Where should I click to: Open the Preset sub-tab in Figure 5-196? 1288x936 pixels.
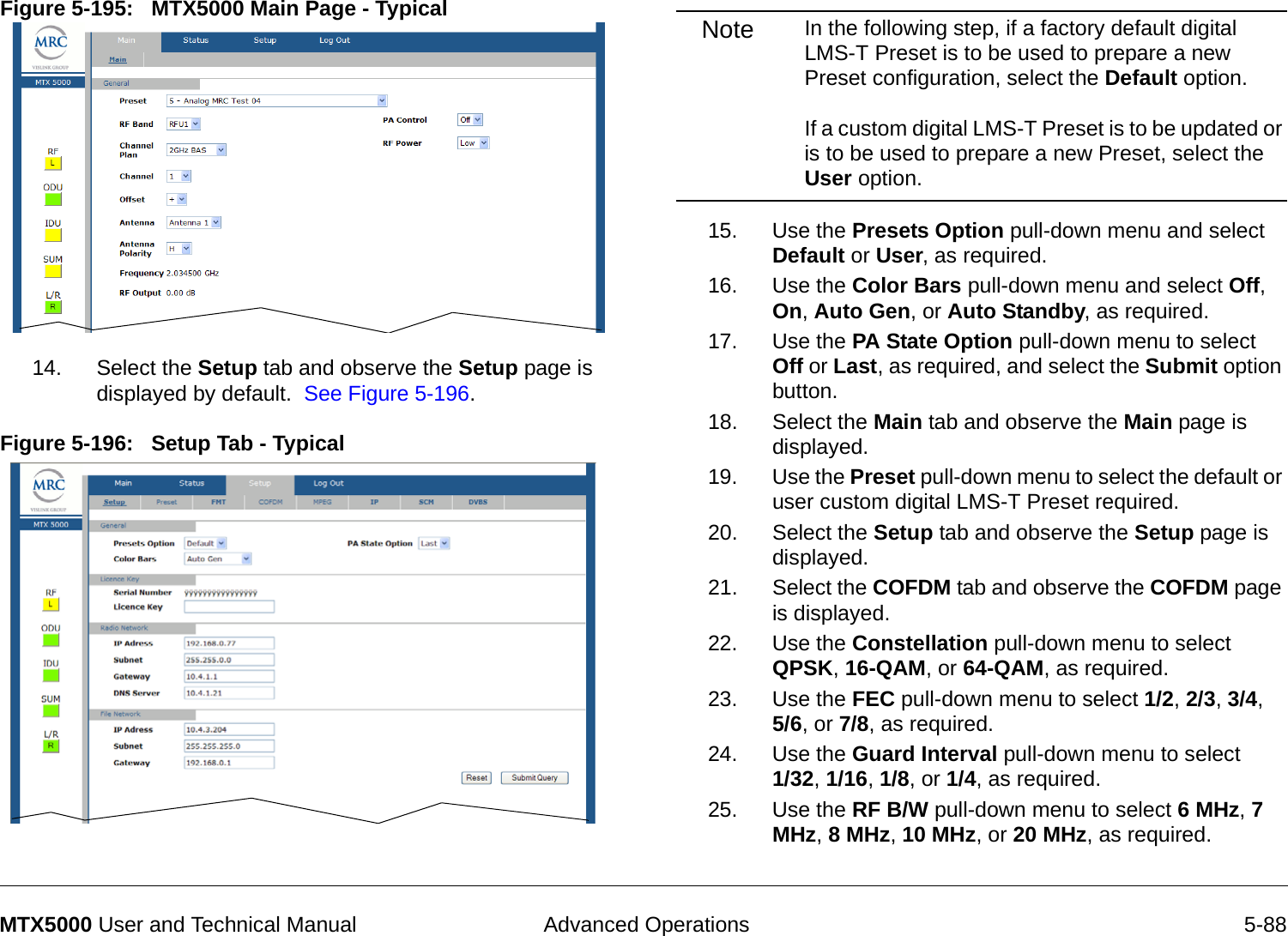[166, 502]
